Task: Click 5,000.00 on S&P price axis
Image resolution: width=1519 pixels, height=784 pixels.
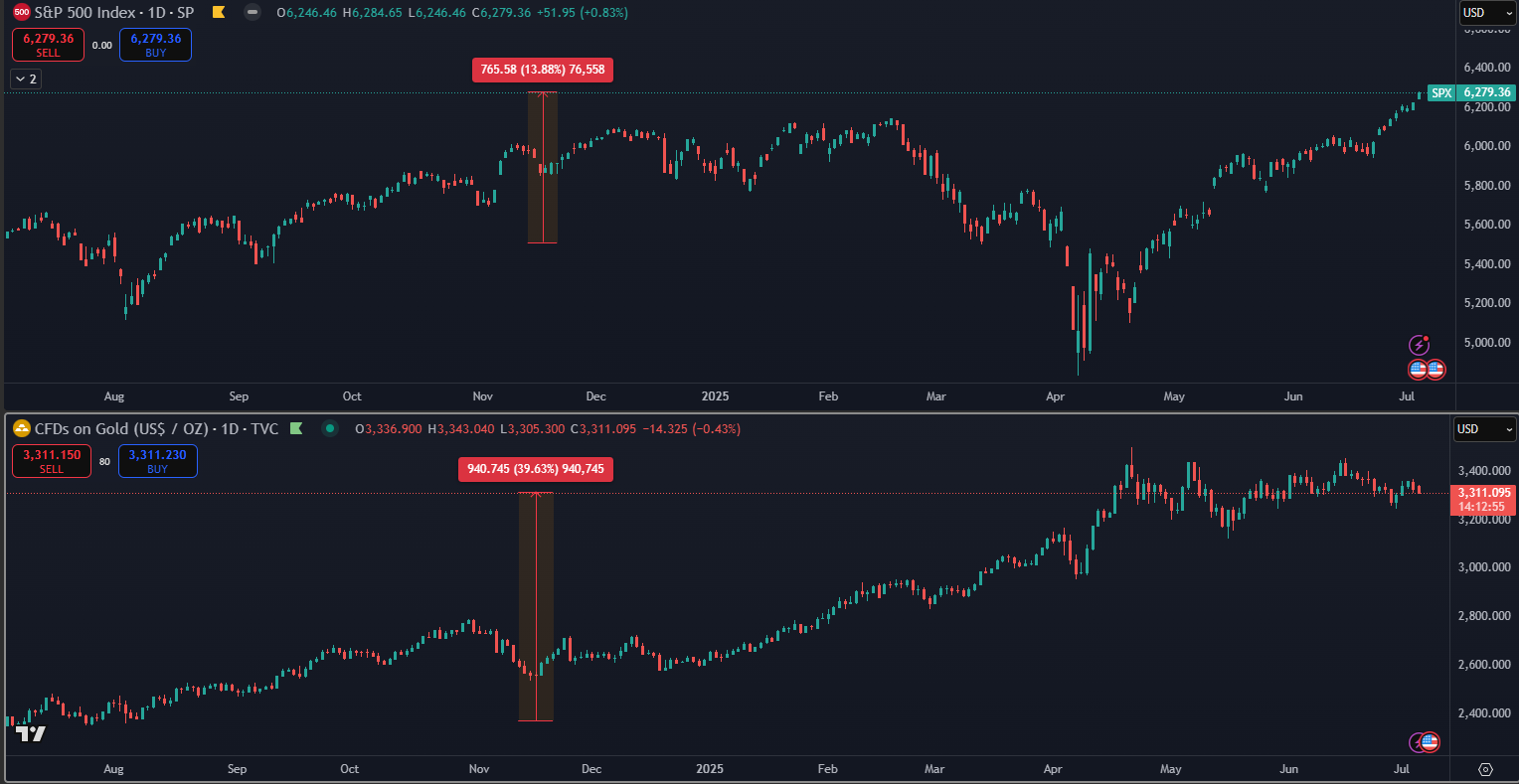Action: 1487,343
